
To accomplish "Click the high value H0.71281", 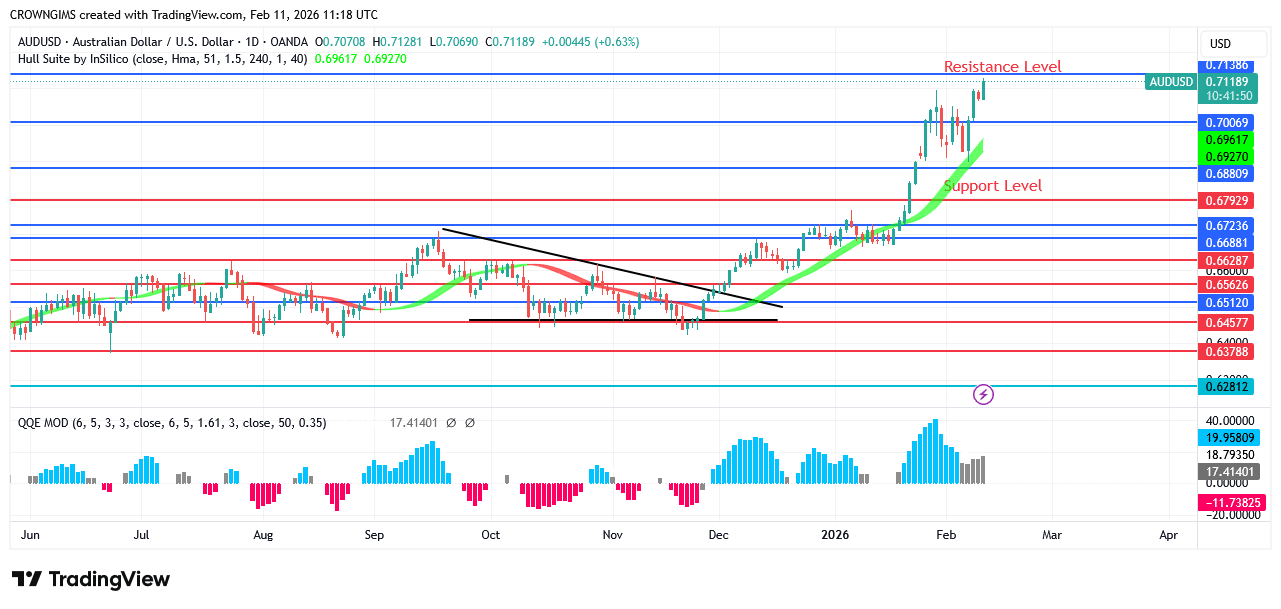I will pos(398,42).
